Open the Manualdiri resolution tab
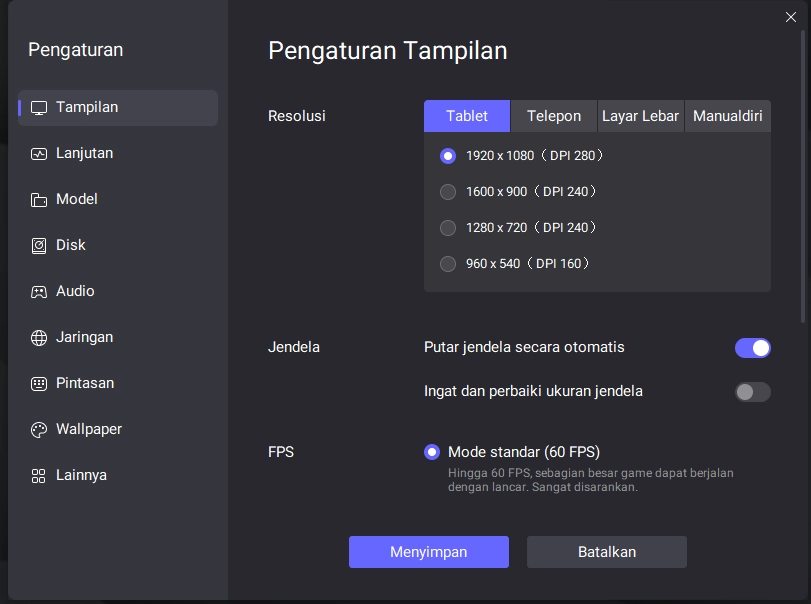This screenshot has height=604, width=811. pyautogui.click(x=727, y=116)
